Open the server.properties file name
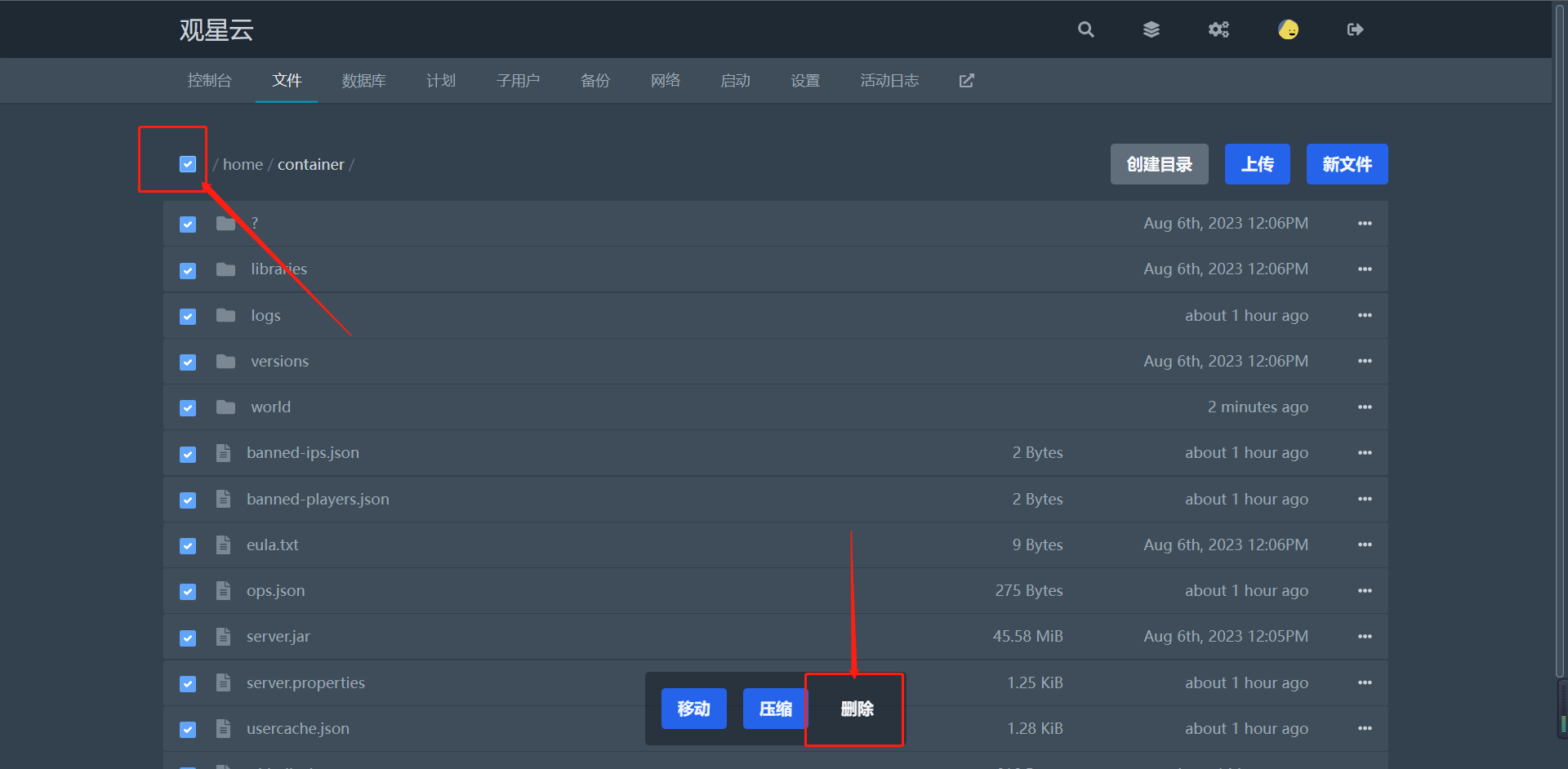This screenshot has width=1568, height=769. pyautogui.click(x=305, y=682)
